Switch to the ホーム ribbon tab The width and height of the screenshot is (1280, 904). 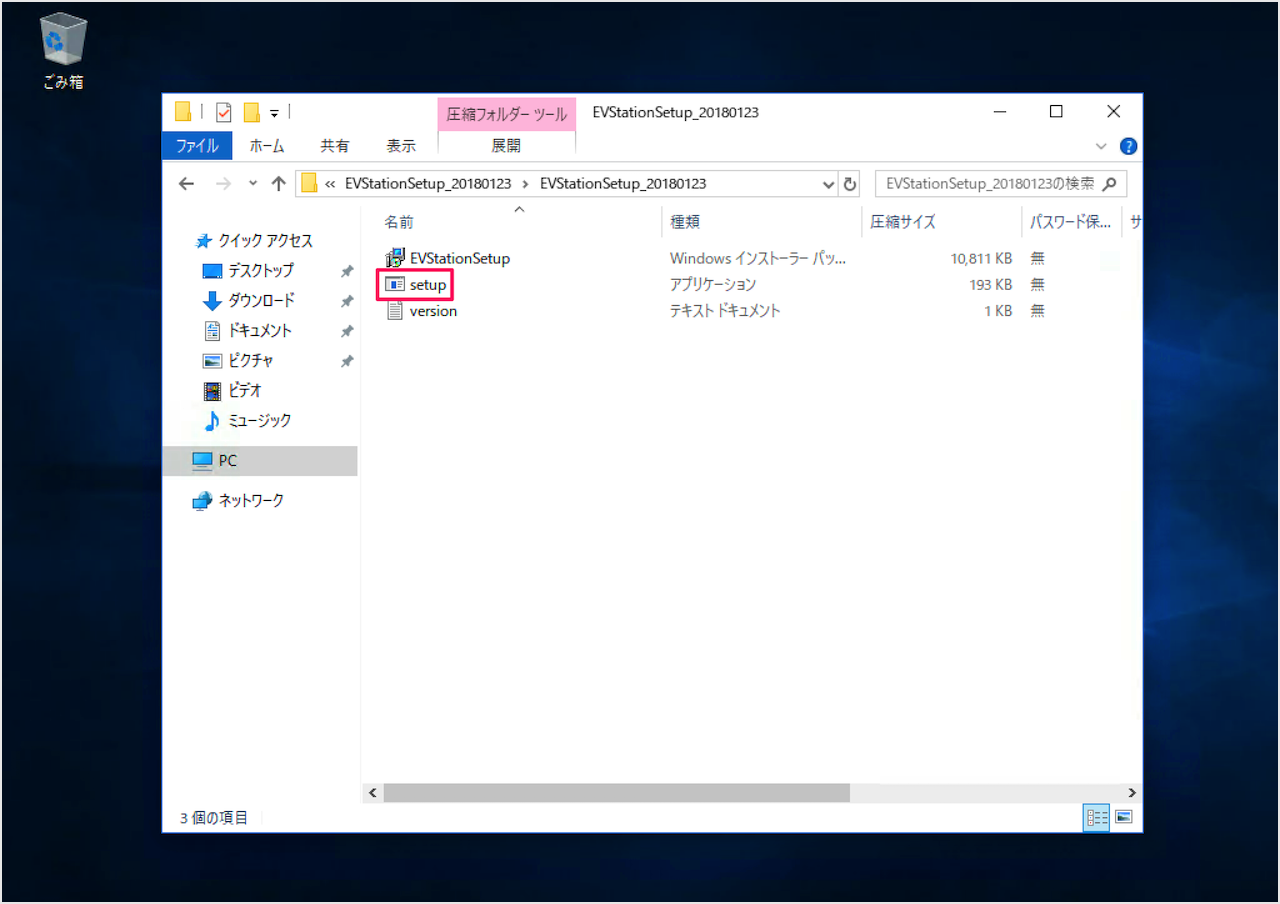click(x=267, y=146)
